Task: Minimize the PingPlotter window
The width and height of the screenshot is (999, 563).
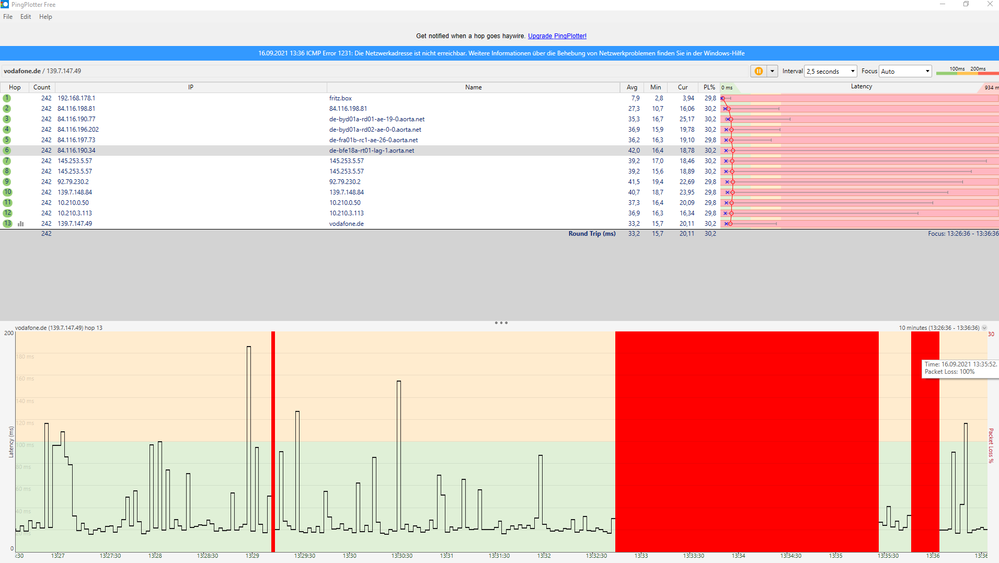Action: coord(942,4)
